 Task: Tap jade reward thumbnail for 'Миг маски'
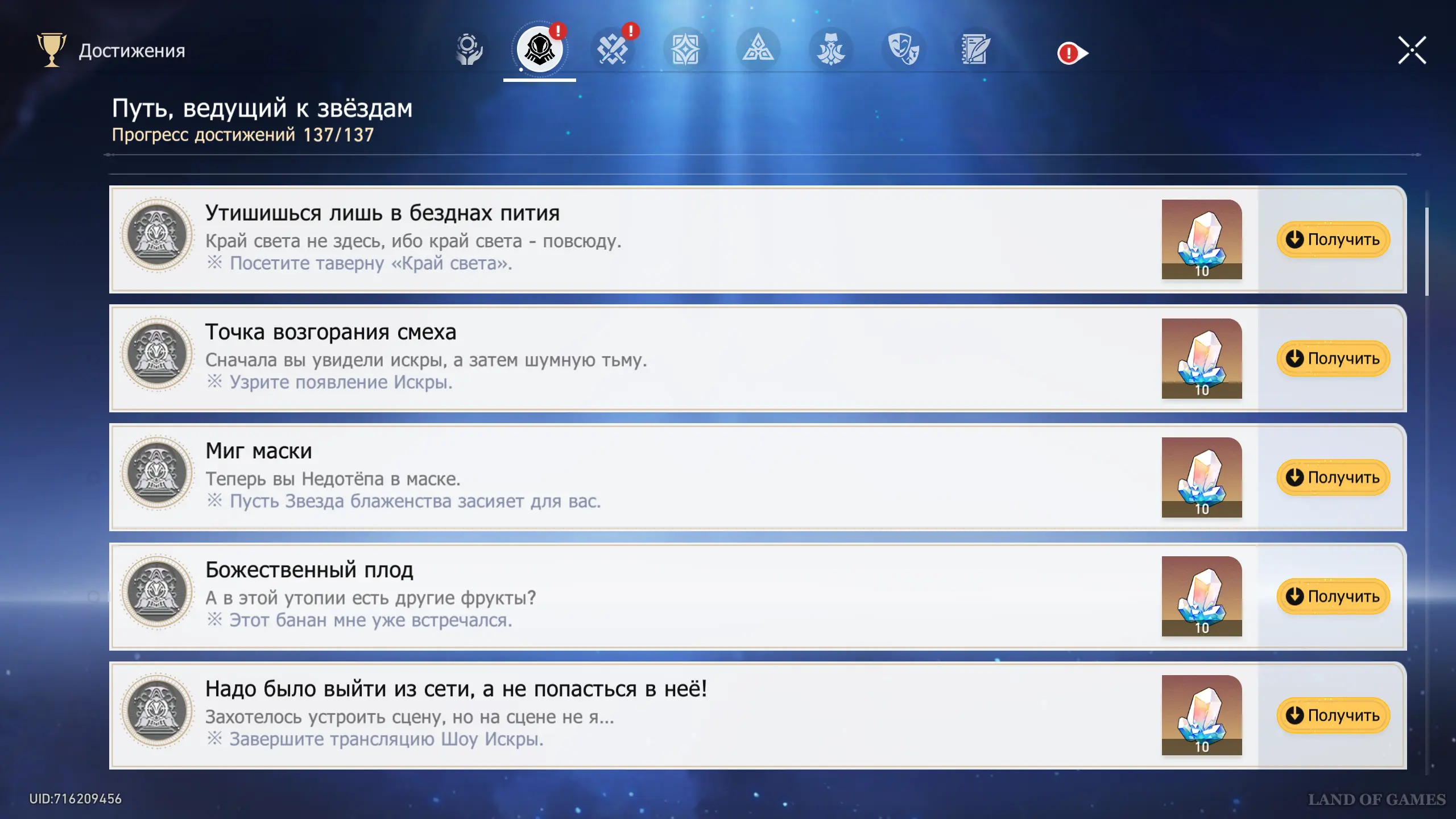[x=1201, y=477]
